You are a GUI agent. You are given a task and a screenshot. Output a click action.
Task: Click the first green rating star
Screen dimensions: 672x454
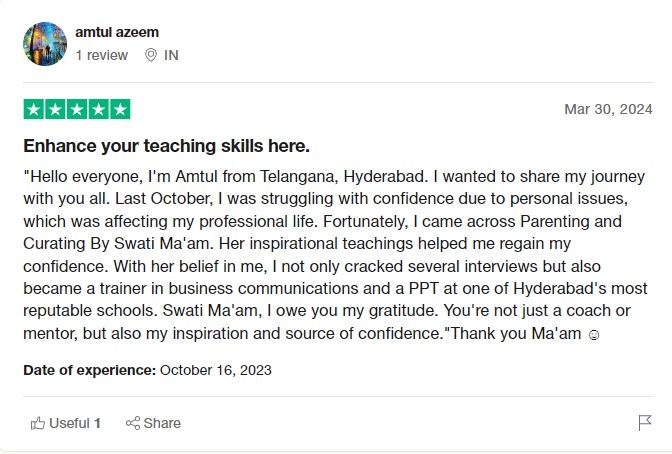pyautogui.click(x=34, y=109)
